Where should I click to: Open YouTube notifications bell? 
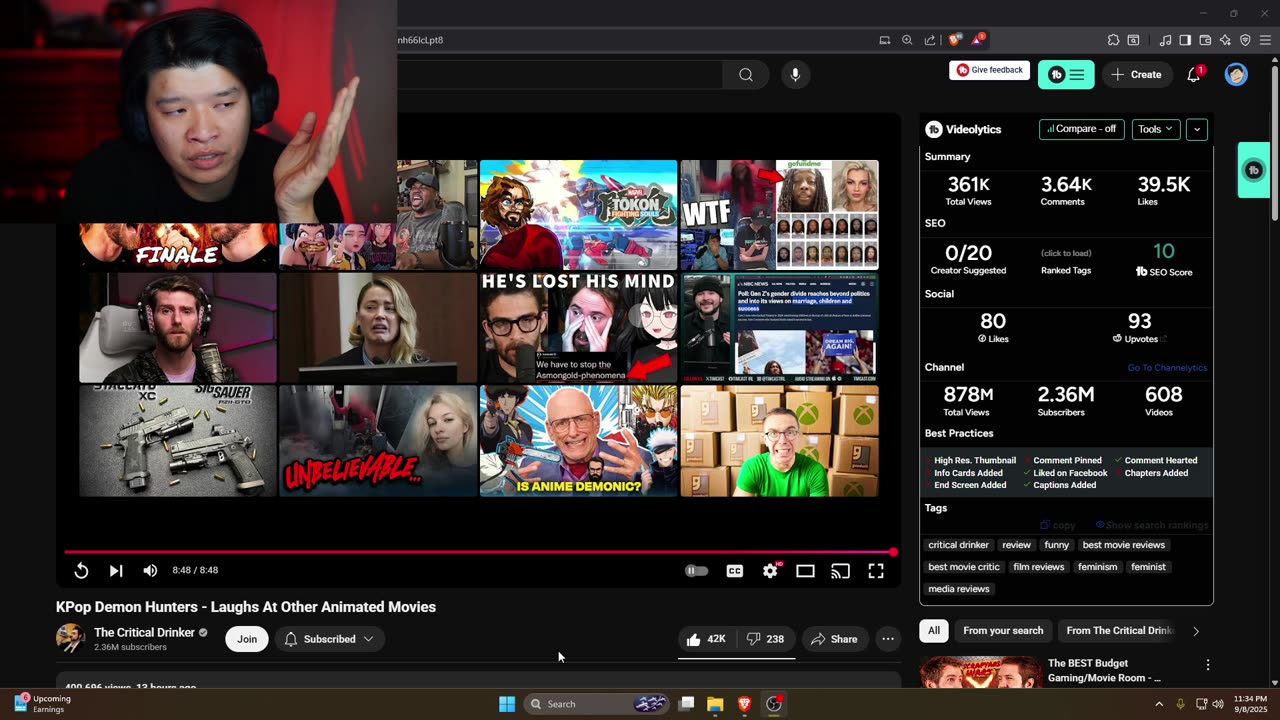1194,74
